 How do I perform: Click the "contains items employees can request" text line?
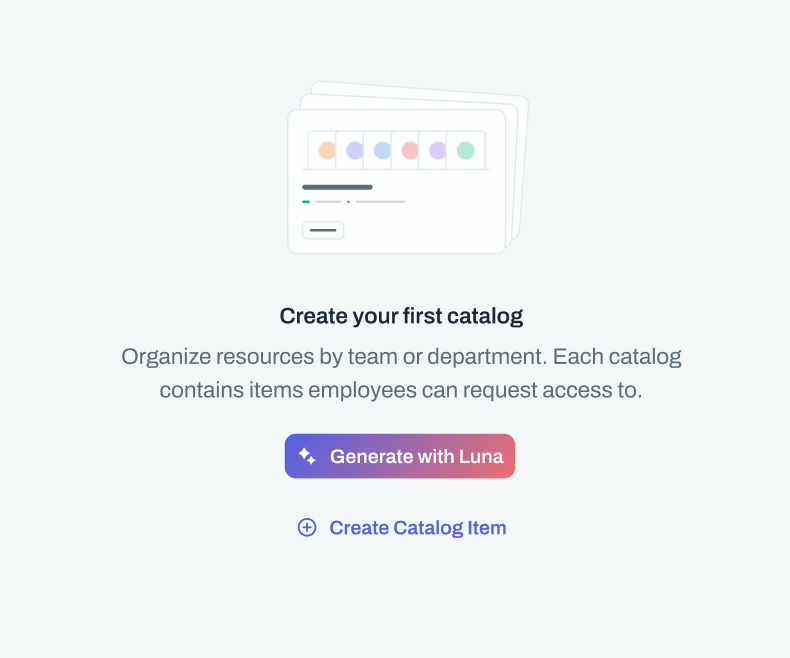pyautogui.click(x=401, y=390)
